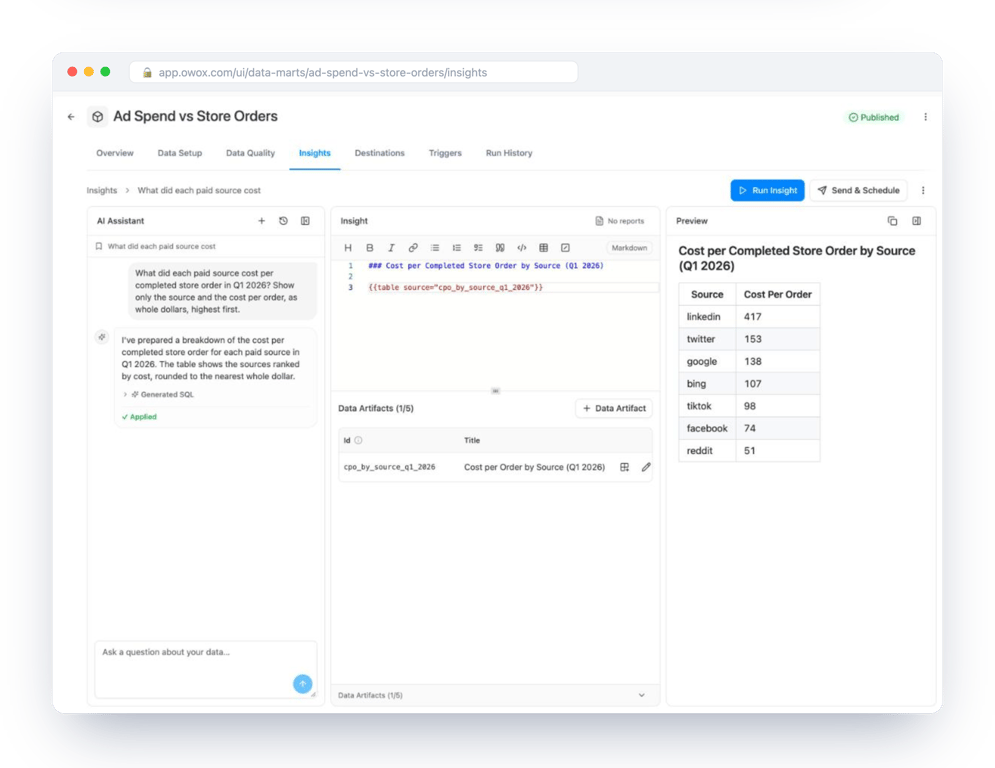Start a new AI Assistant chat with plus icon
The width and height of the screenshot is (995, 768).
pos(261,221)
